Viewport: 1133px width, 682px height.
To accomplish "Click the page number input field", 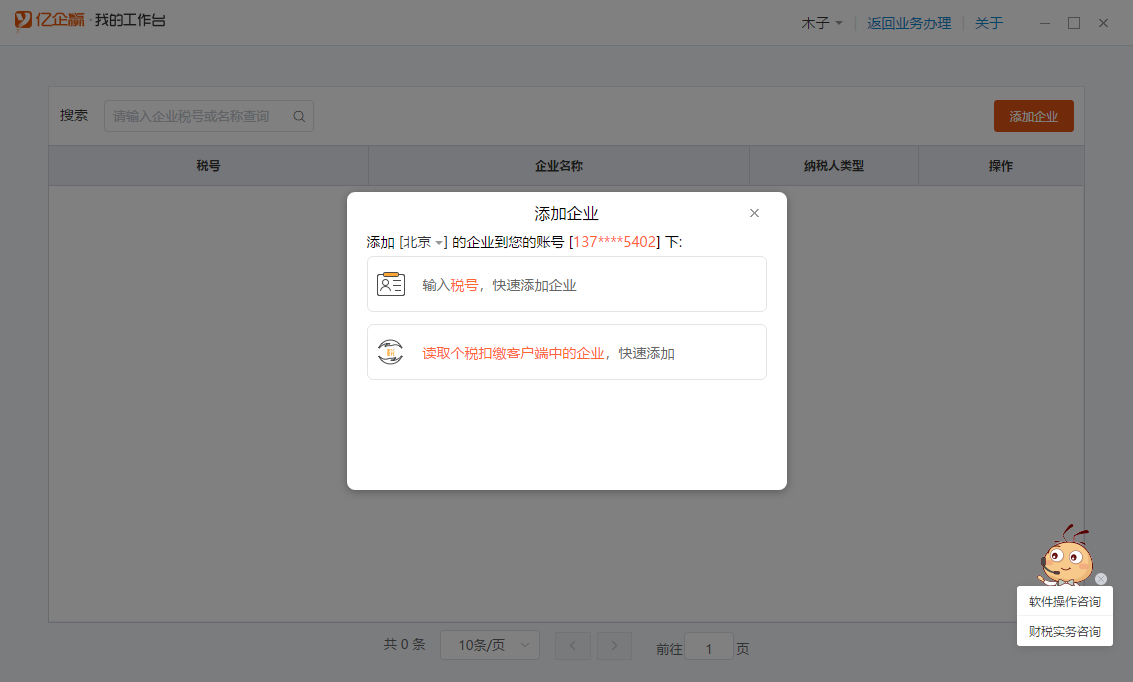I will [x=709, y=648].
